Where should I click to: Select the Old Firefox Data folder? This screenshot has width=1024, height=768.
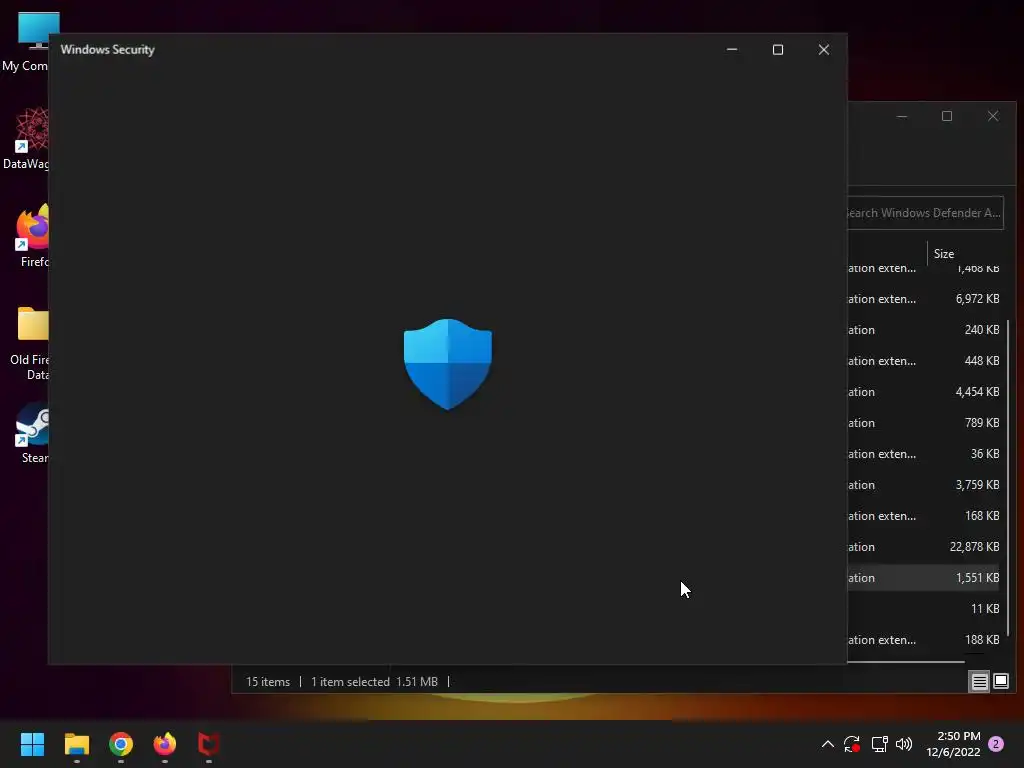coord(27,342)
